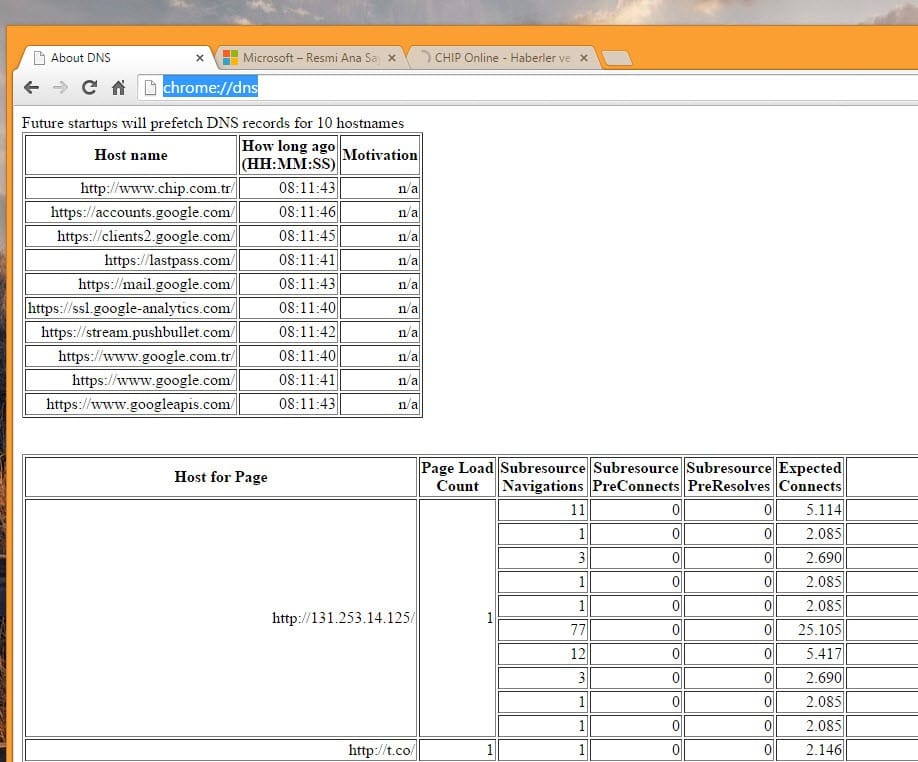Select the https://clients2.google.com/ cell

point(131,236)
